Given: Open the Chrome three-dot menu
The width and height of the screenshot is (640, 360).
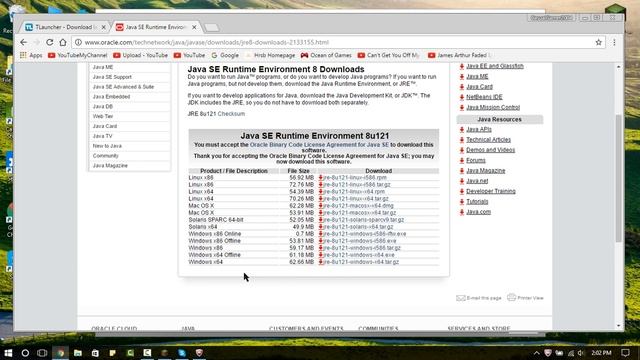Looking at the screenshot, I should (x=614, y=42).
